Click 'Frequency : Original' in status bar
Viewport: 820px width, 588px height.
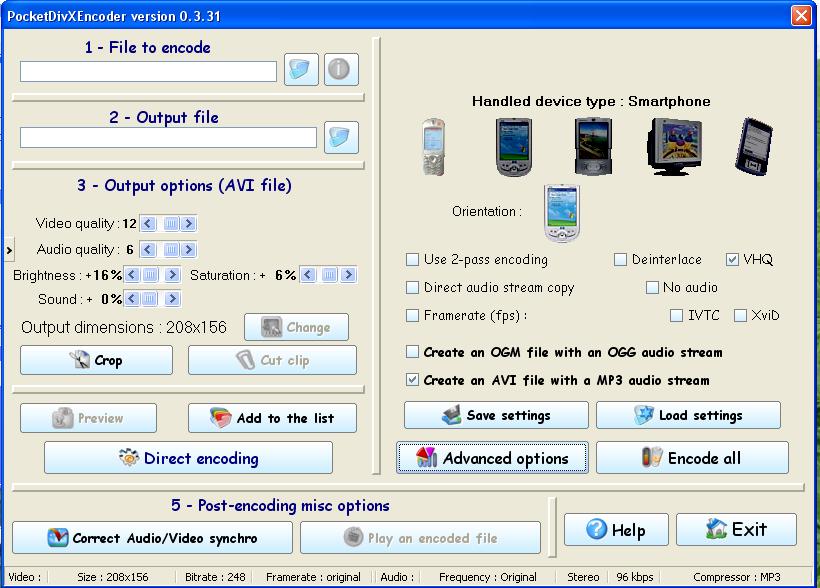click(x=487, y=577)
